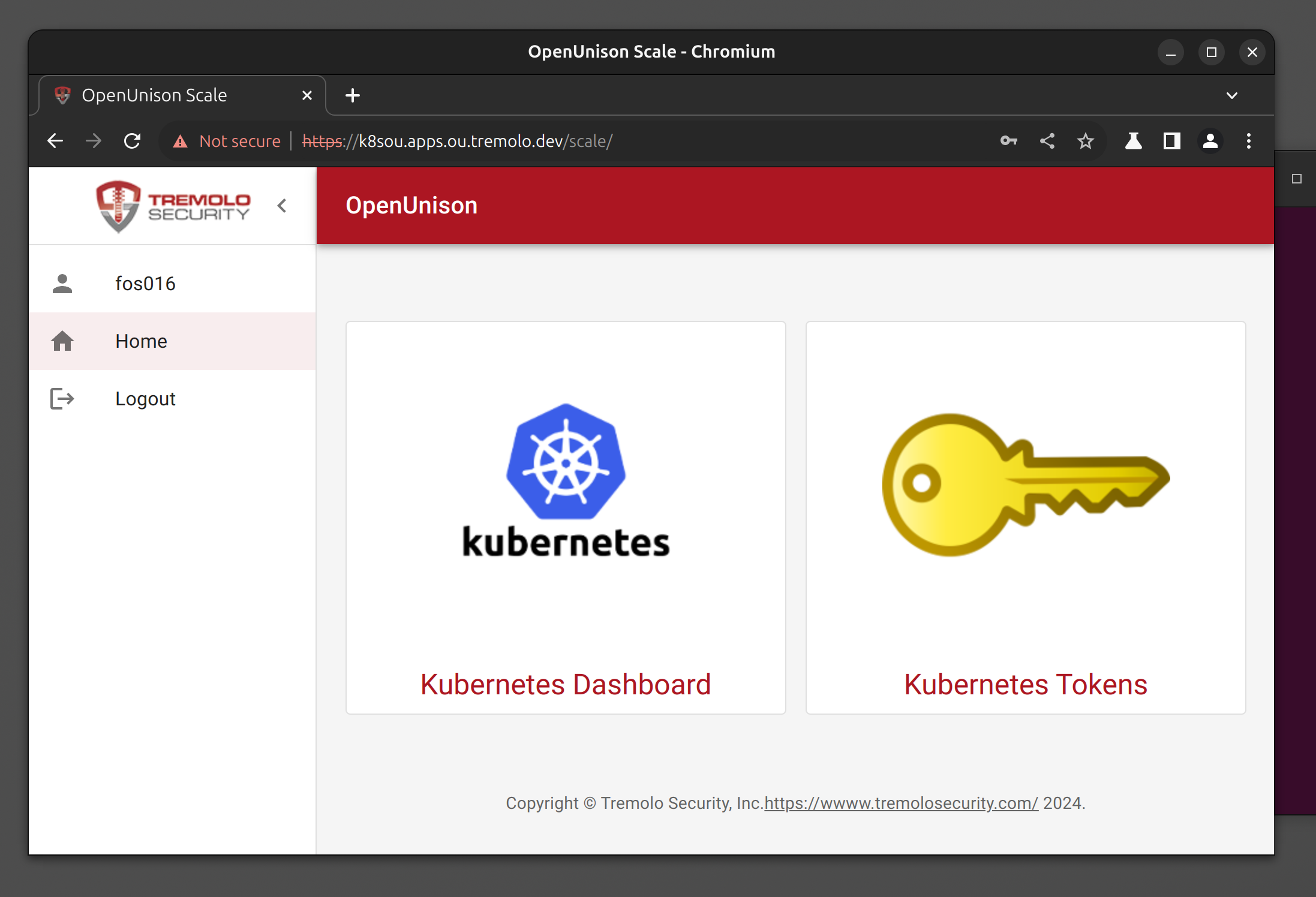Select the Logout menu item
Image resolution: width=1316 pixels, height=897 pixels.
(145, 399)
